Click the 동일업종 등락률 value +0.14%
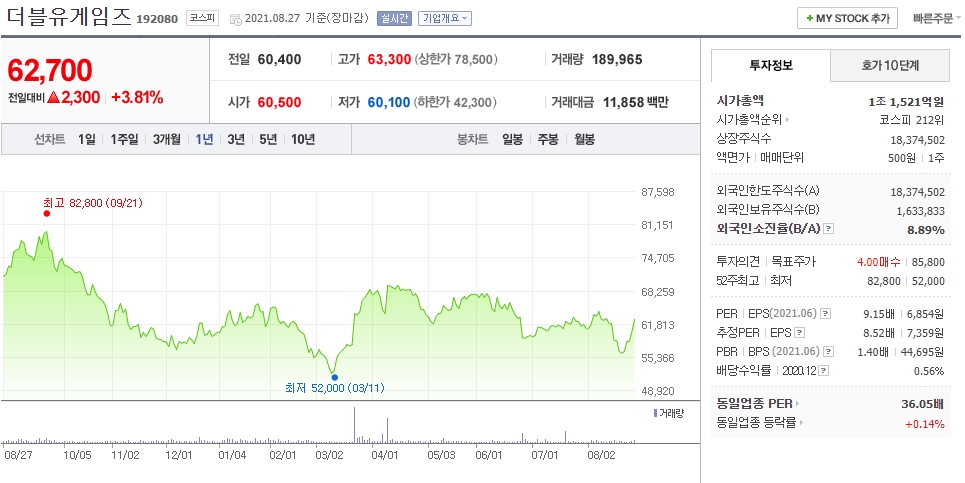965x483 pixels. [x=925, y=424]
